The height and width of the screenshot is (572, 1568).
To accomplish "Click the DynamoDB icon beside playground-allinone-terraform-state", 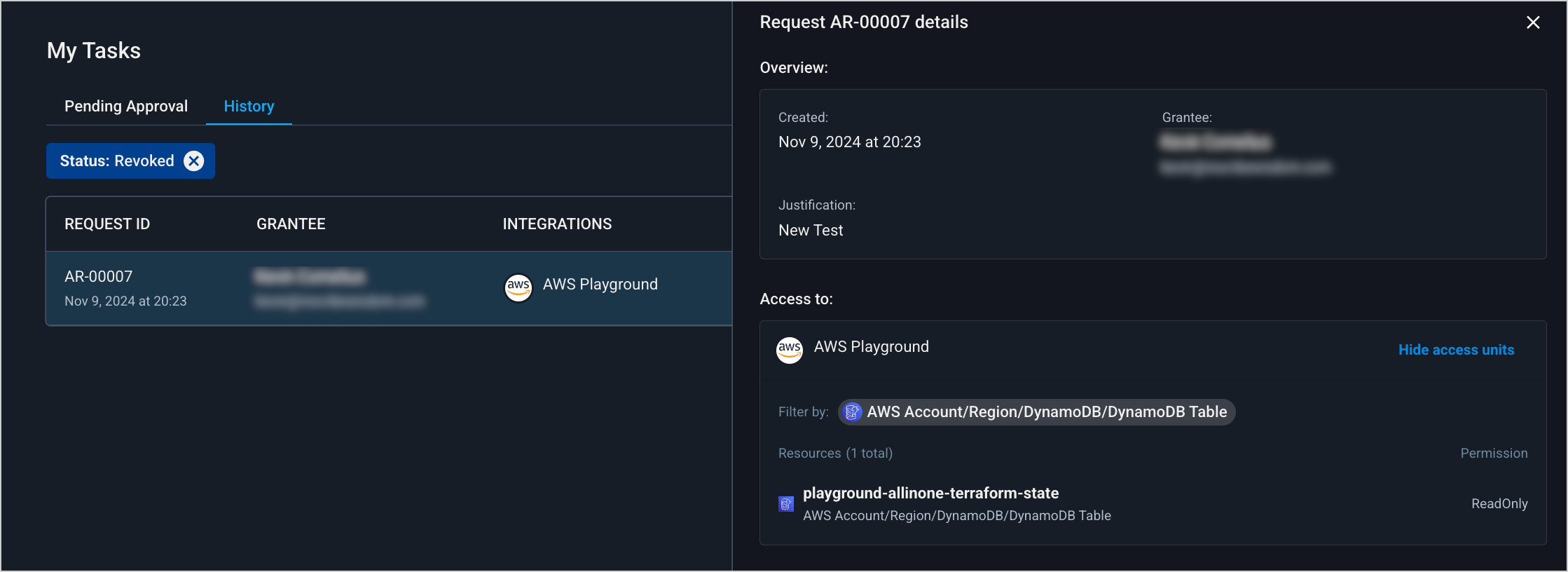I will 786,504.
